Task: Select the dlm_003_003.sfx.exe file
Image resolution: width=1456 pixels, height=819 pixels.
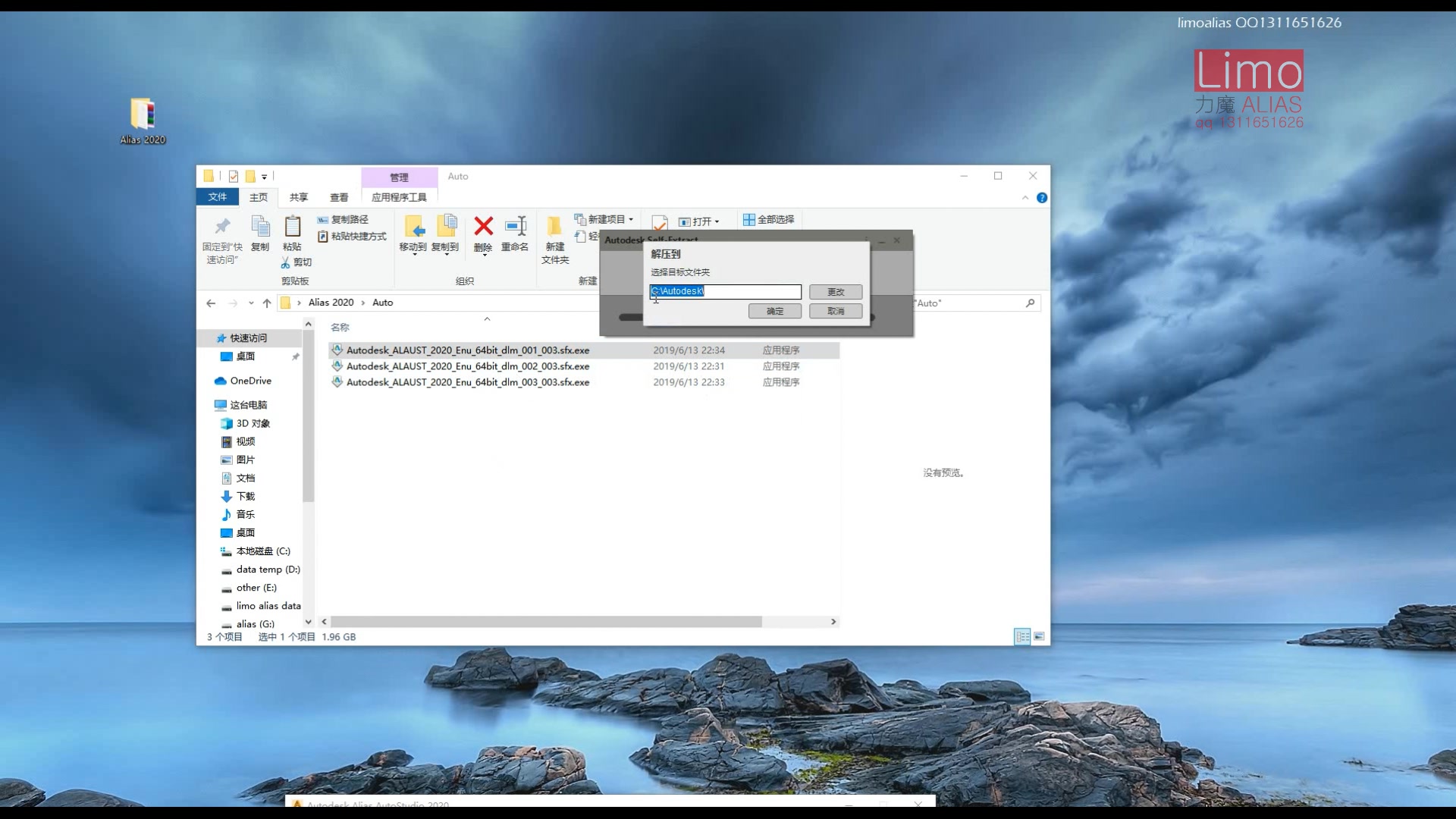Action: [x=584, y=382]
